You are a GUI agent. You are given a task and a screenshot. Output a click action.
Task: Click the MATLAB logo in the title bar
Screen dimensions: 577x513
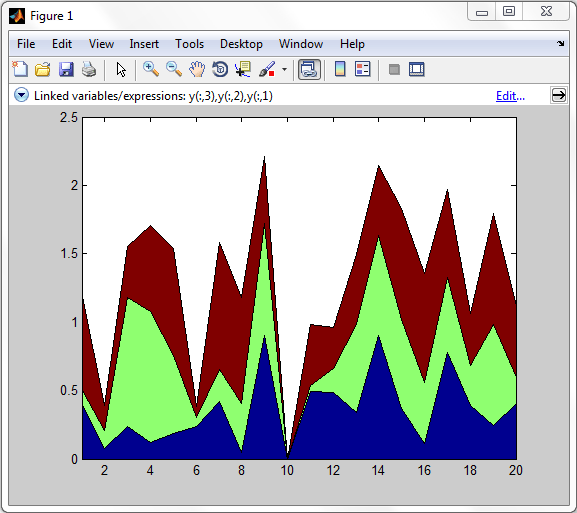tap(17, 16)
